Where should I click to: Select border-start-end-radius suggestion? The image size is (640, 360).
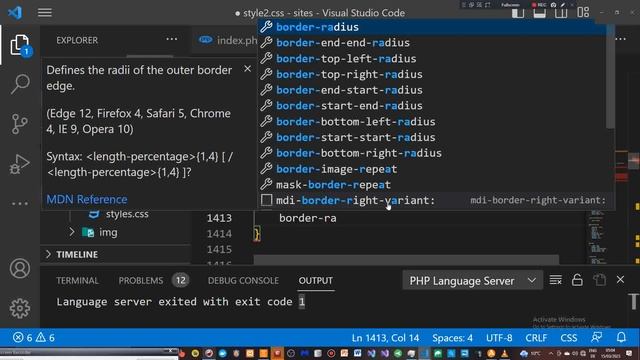click(x=432, y=106)
